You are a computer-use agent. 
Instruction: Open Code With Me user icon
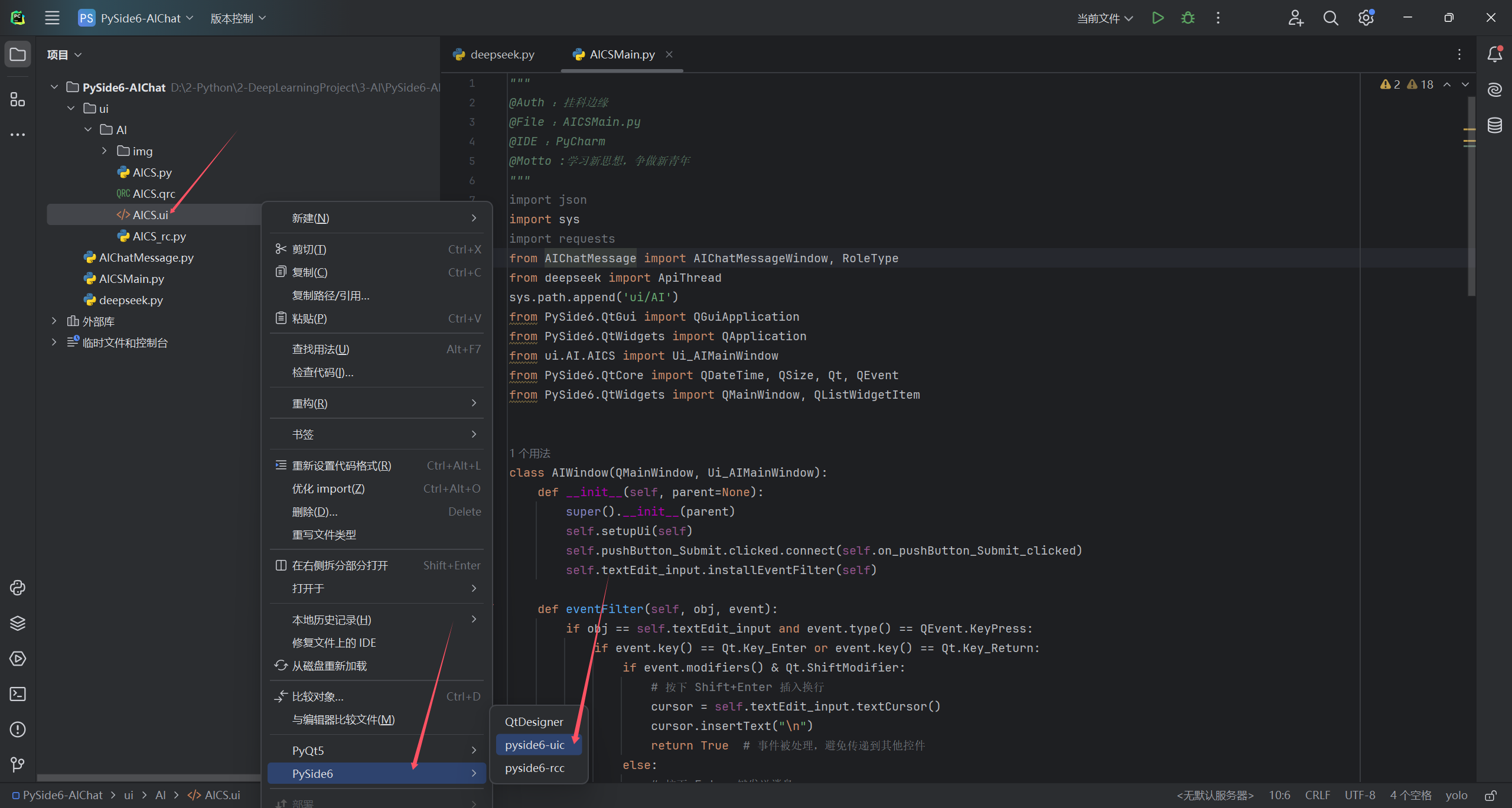point(1295,18)
